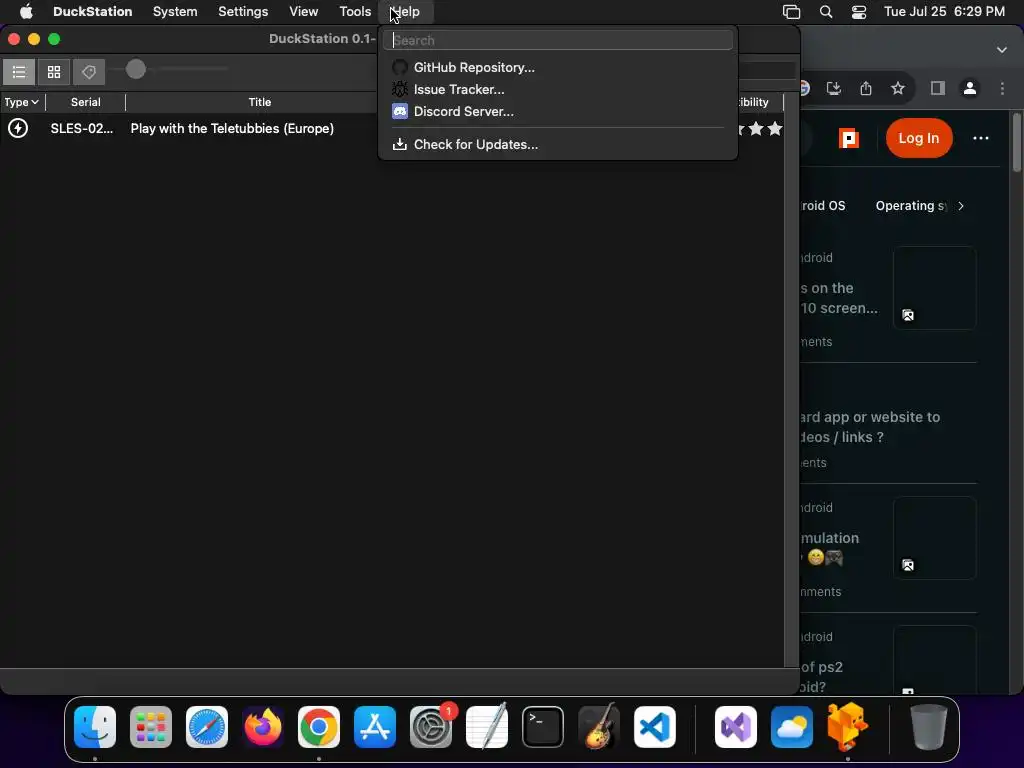The width and height of the screenshot is (1024, 768).
Task: Select the Operating s... topic tab
Action: click(911, 206)
